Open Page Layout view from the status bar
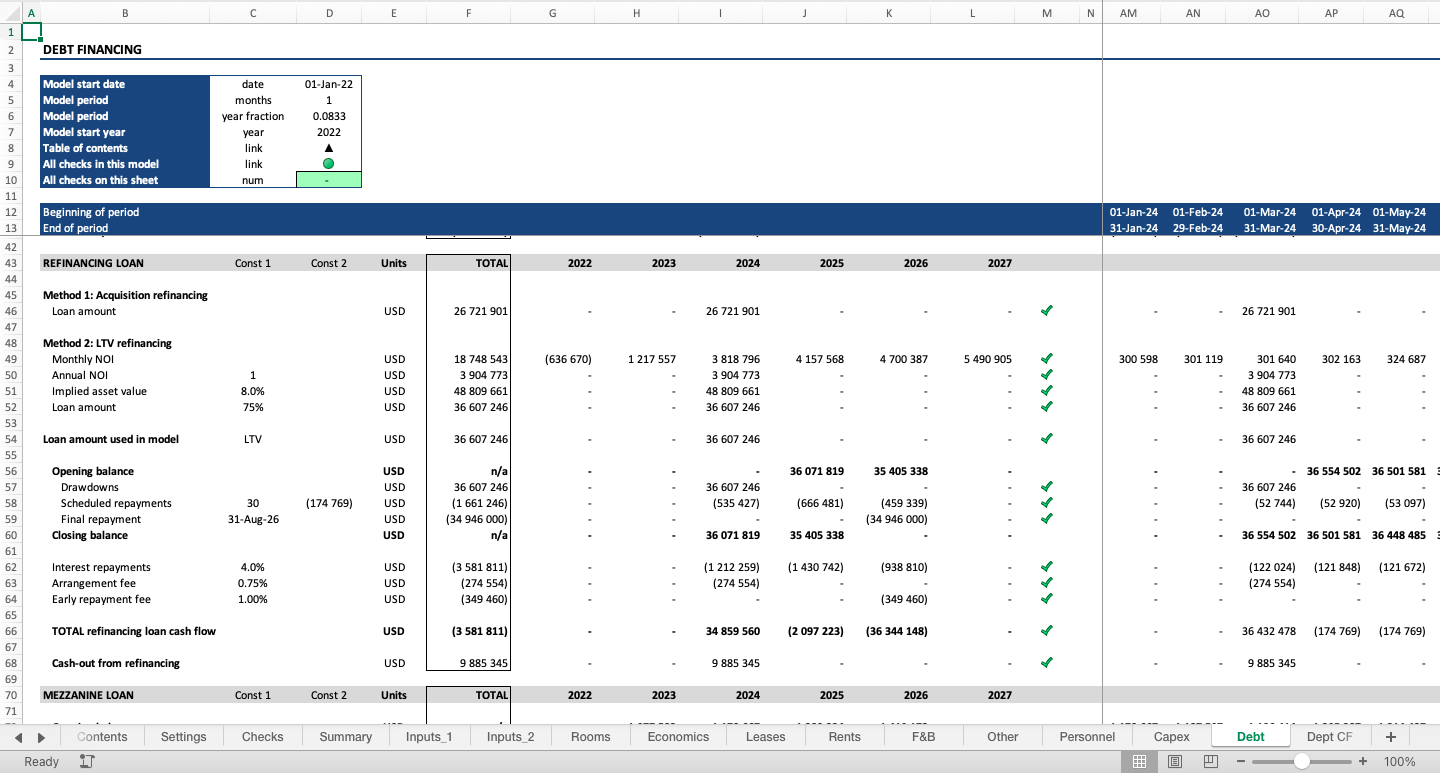 click(1173, 761)
